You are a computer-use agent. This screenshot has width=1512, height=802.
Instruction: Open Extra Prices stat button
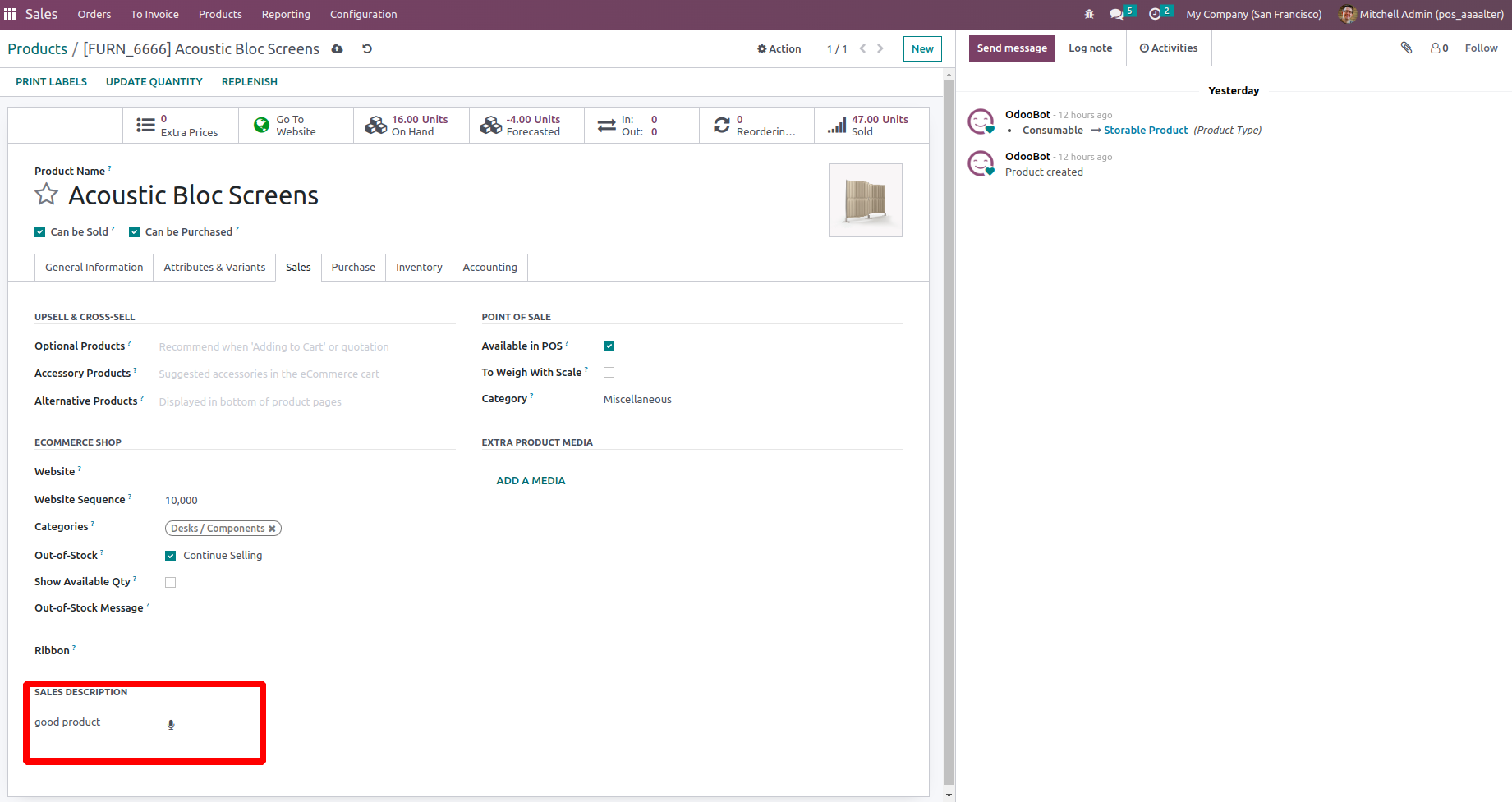coord(181,126)
